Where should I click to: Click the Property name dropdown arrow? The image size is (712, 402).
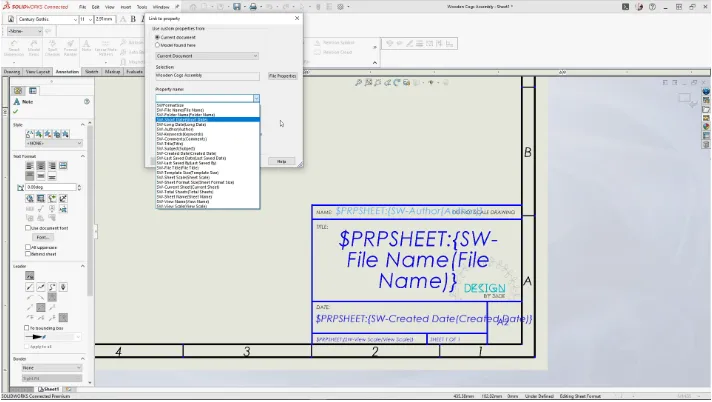256,99
